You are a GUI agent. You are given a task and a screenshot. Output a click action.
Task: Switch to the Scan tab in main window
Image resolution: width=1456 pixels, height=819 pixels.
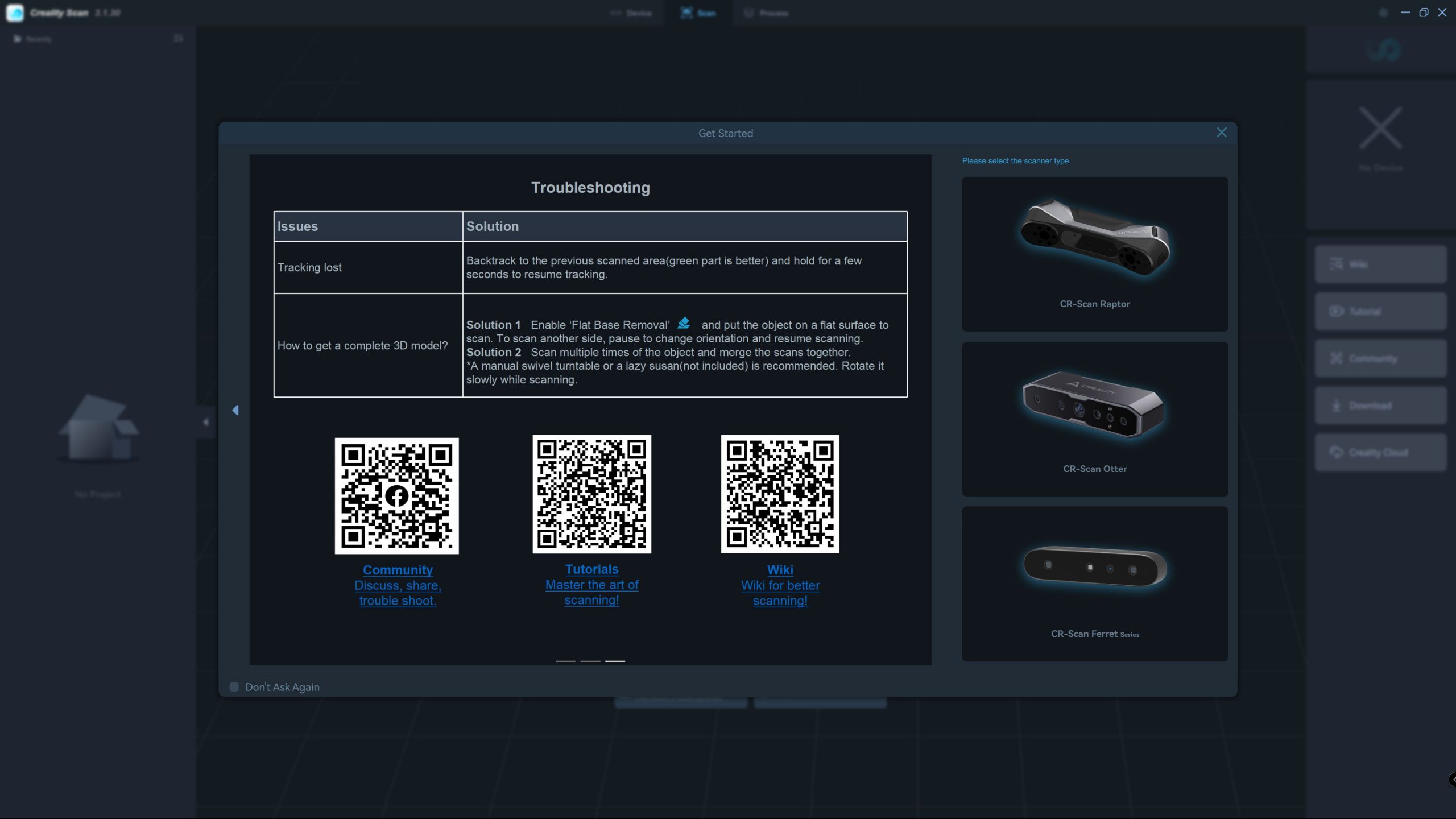click(698, 13)
